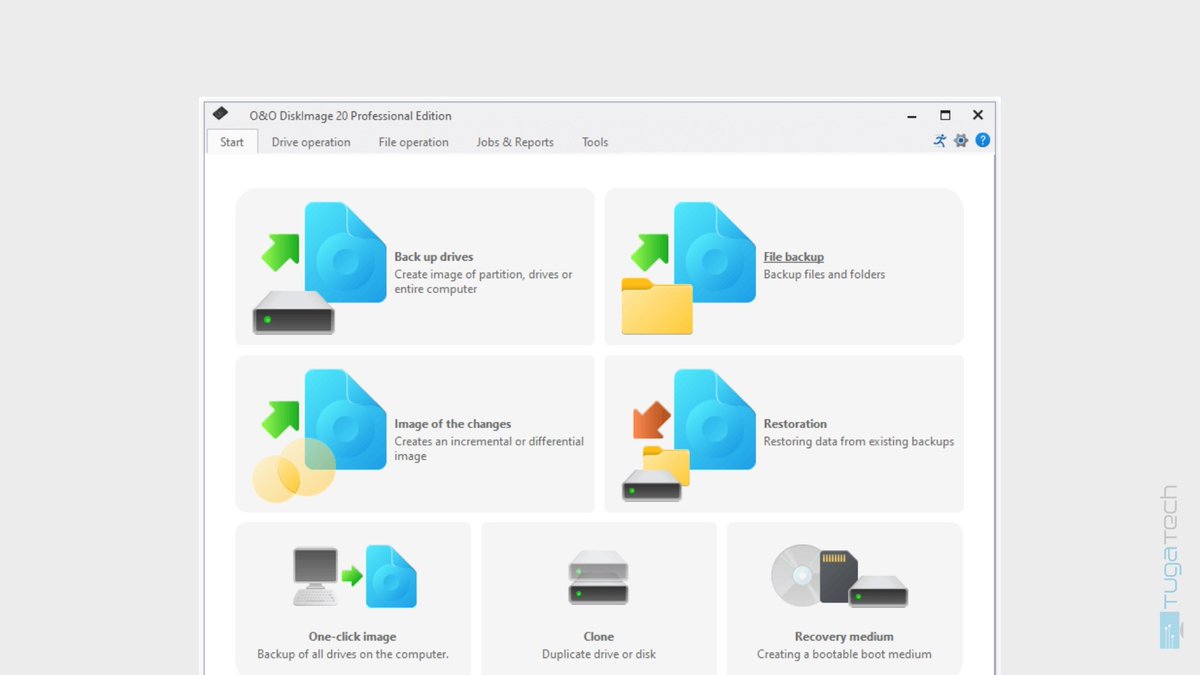Select the Image of the changes title

coord(453,424)
